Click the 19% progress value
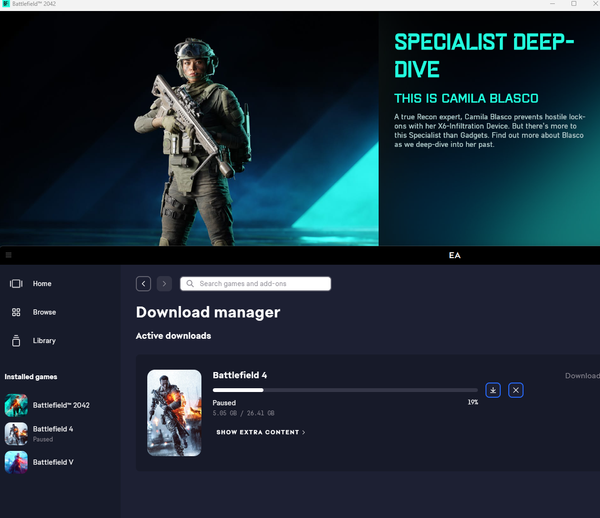Viewport: 600px width, 518px height. (x=473, y=402)
